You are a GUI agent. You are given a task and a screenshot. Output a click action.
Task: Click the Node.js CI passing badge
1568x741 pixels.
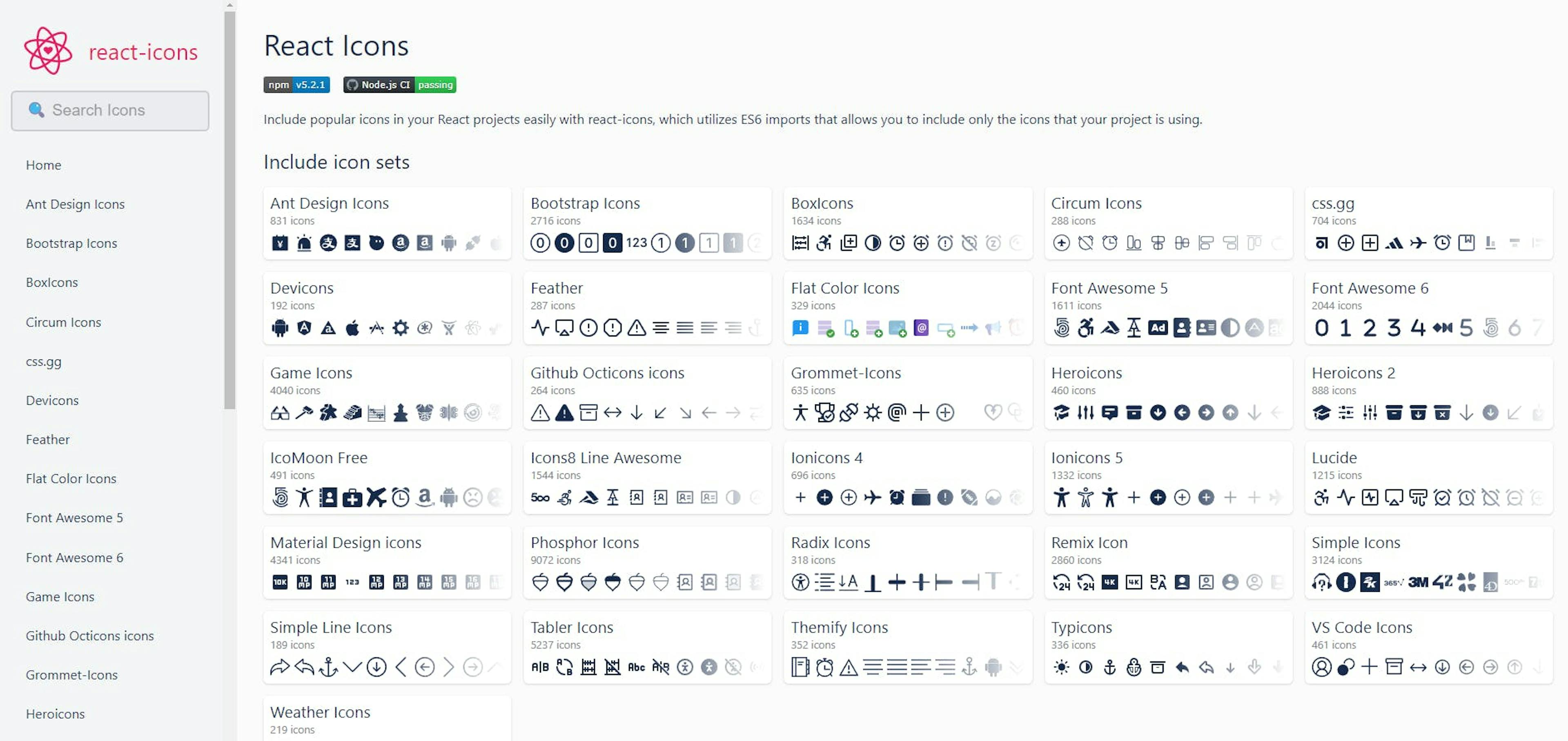point(400,85)
